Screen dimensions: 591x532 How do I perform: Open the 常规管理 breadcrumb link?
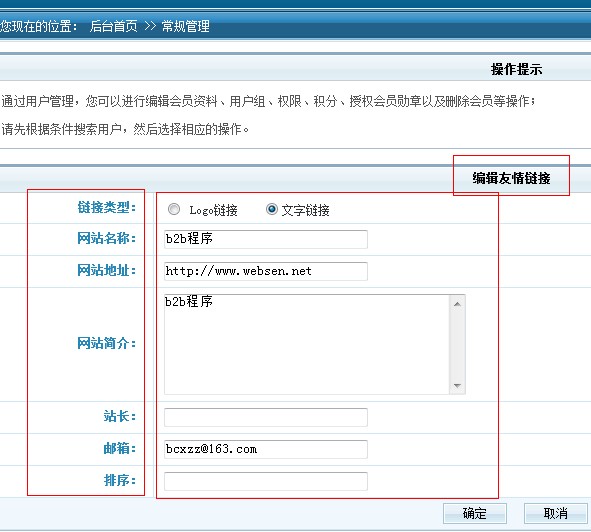(x=185, y=26)
